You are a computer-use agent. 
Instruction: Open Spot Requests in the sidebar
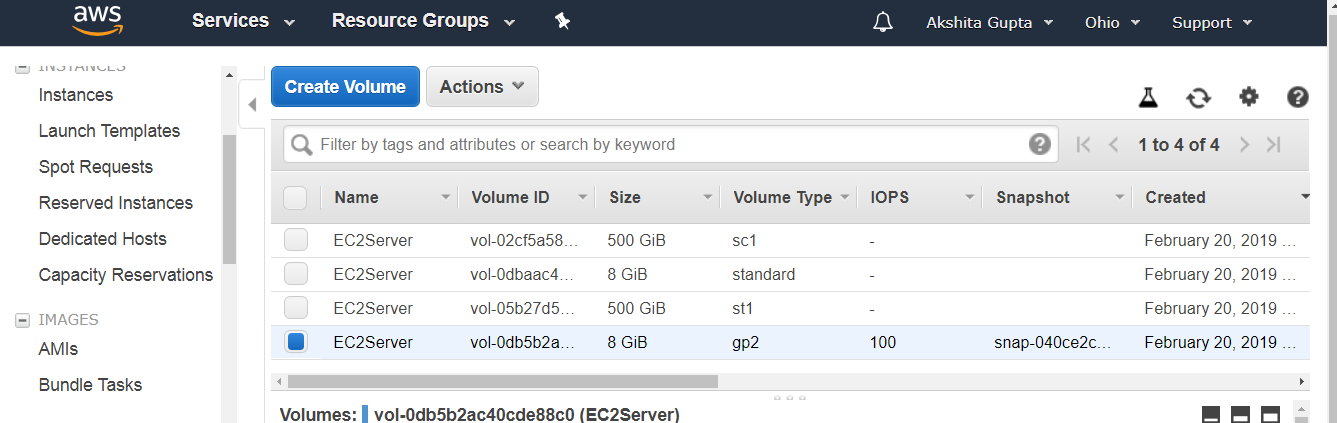click(x=96, y=167)
